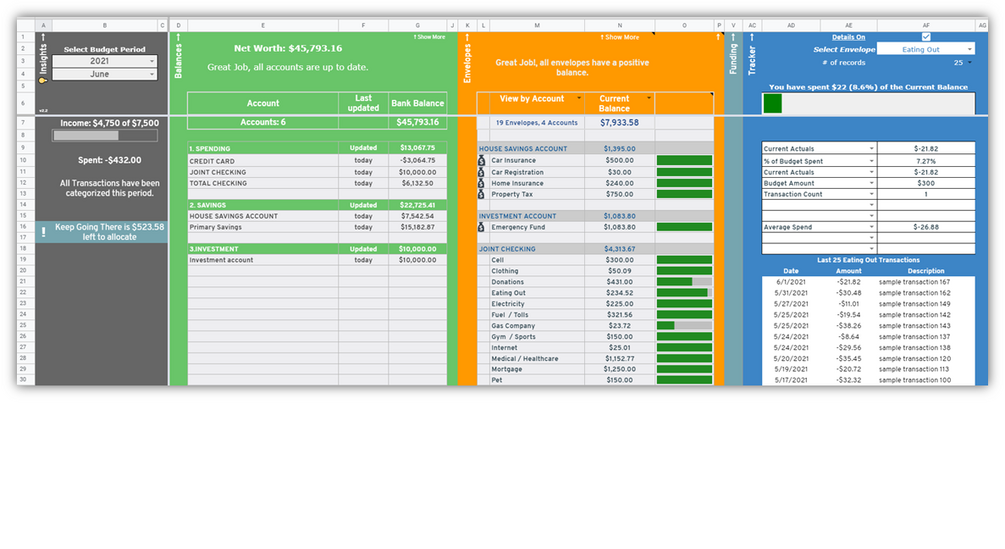
Task: Open the View by Account filter dropdown
Action: point(579,98)
